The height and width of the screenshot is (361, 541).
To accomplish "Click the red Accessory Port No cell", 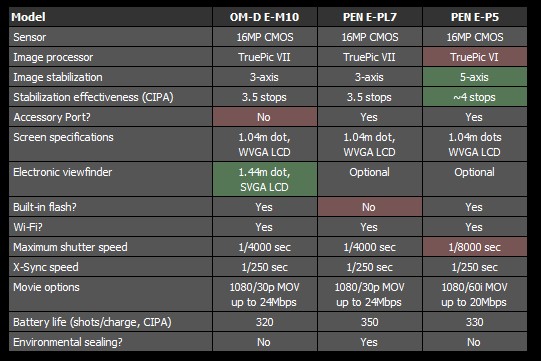I will click(x=265, y=117).
